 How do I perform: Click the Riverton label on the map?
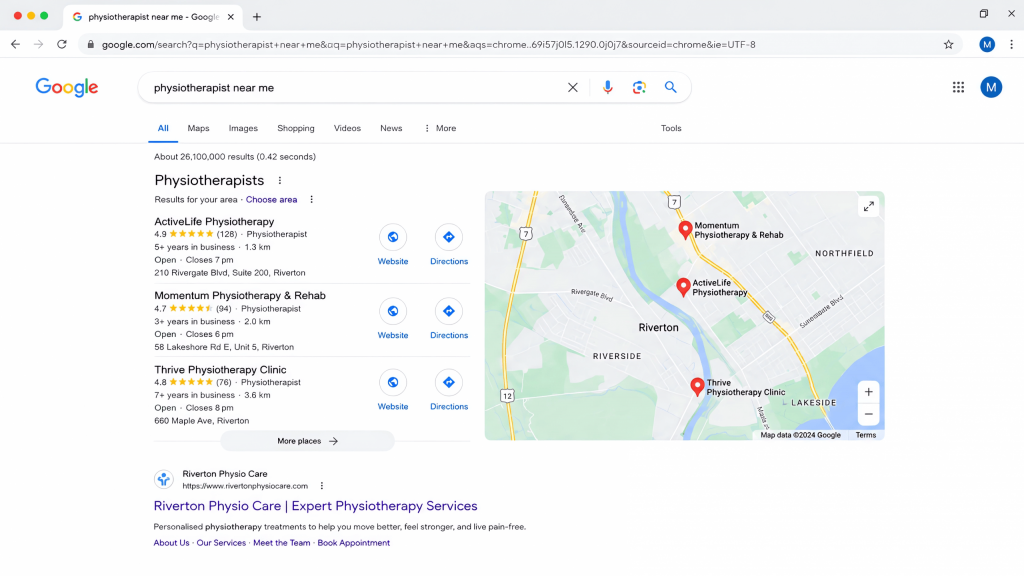coord(658,327)
